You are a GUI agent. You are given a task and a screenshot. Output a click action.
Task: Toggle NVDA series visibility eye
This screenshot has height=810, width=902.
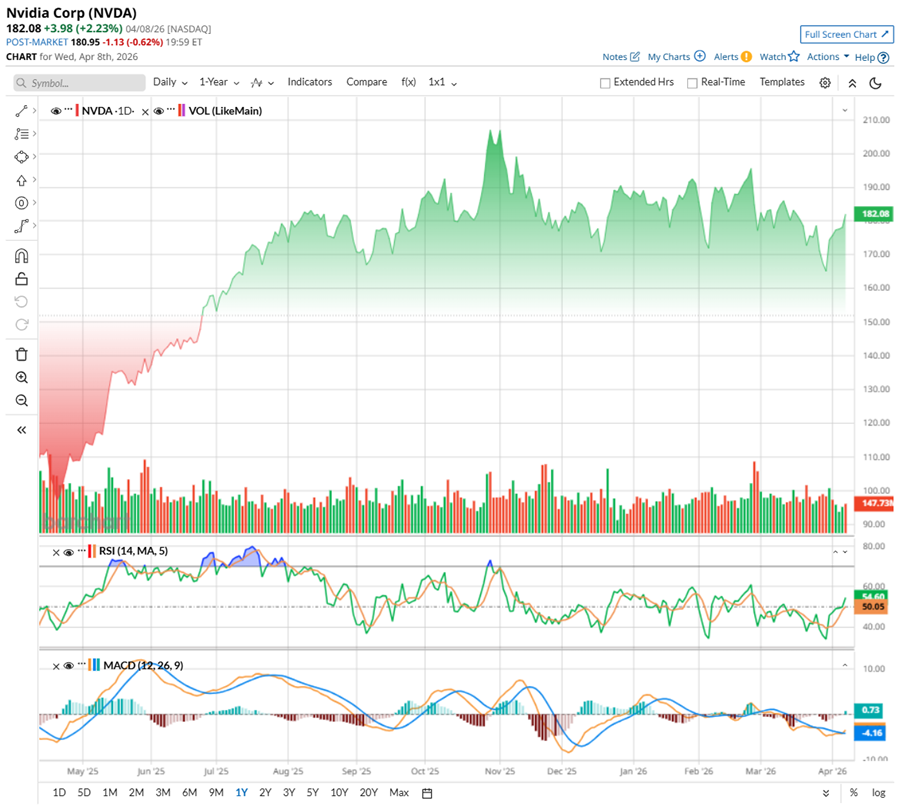(x=56, y=111)
